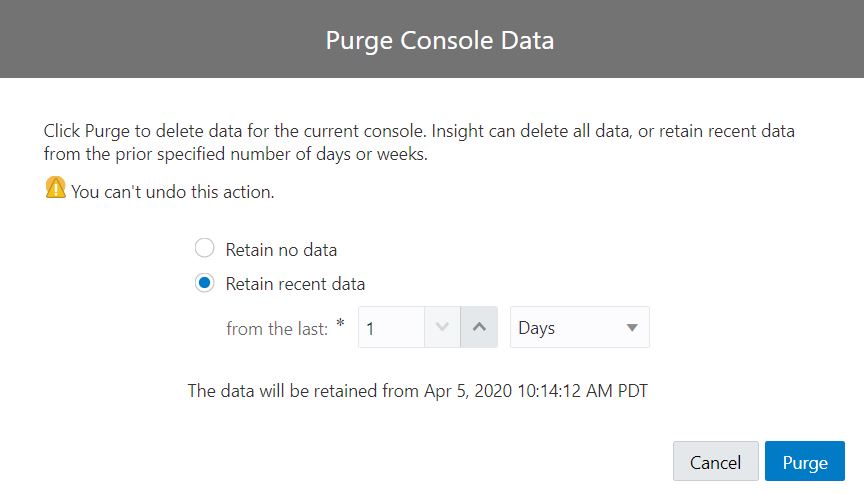Click the "from the last:" label

277,328
